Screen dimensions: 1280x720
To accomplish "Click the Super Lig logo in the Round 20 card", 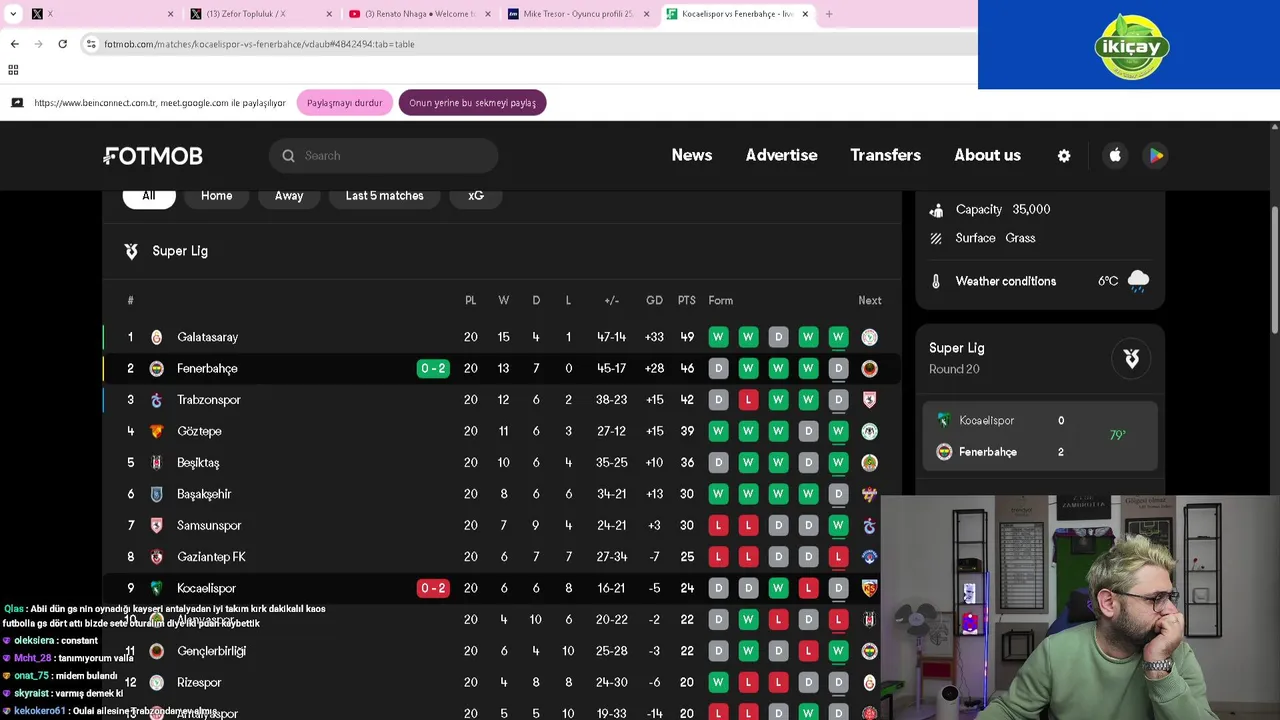I will (x=1131, y=358).
